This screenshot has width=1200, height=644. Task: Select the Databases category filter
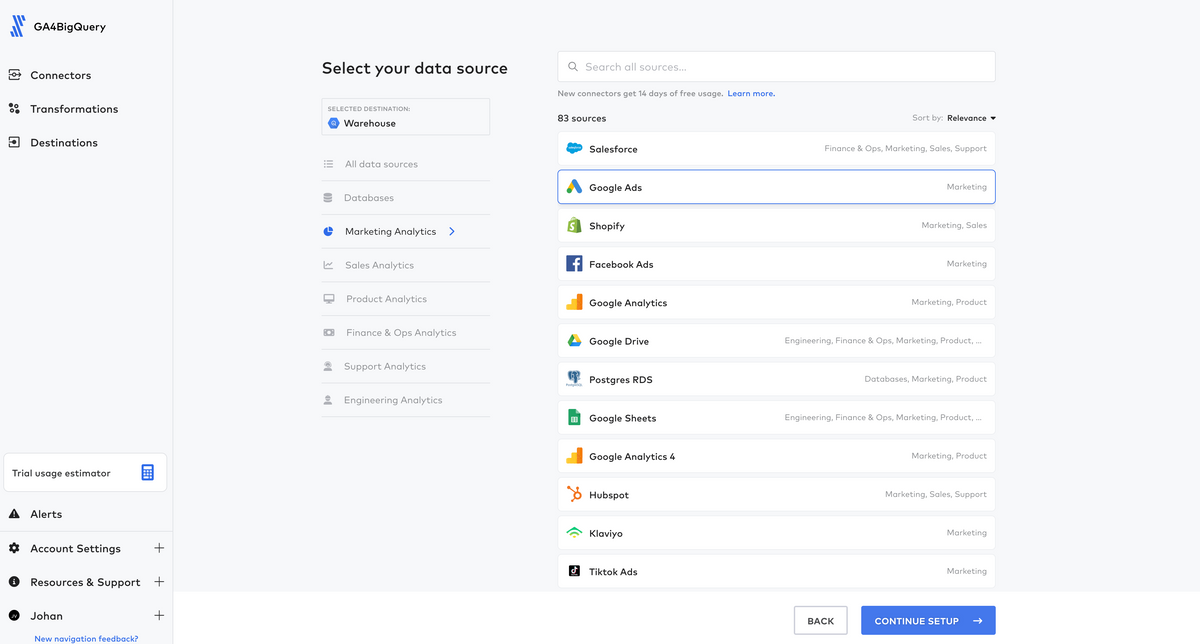point(370,197)
